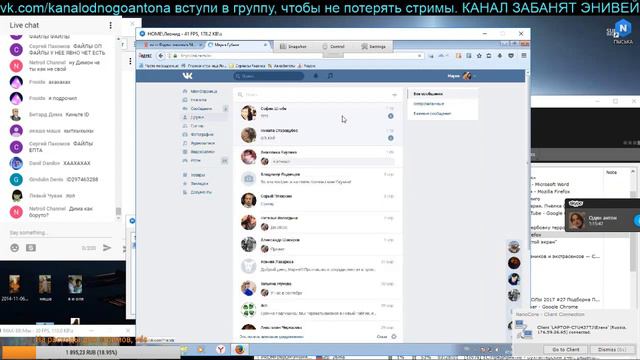Open Video item in VK sidebar
This screenshot has width=640, height=360.
point(202,152)
